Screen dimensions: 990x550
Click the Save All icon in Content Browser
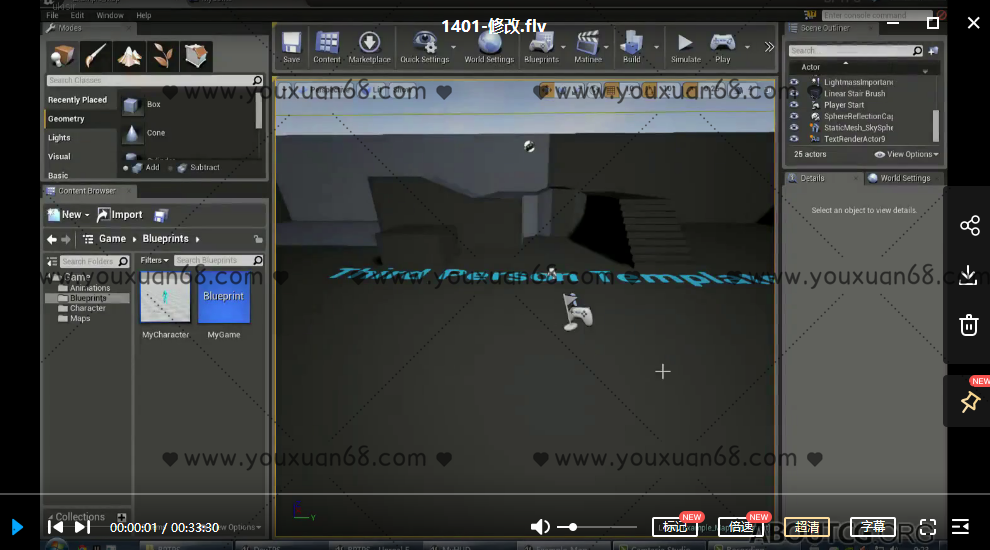pyautogui.click(x=161, y=215)
